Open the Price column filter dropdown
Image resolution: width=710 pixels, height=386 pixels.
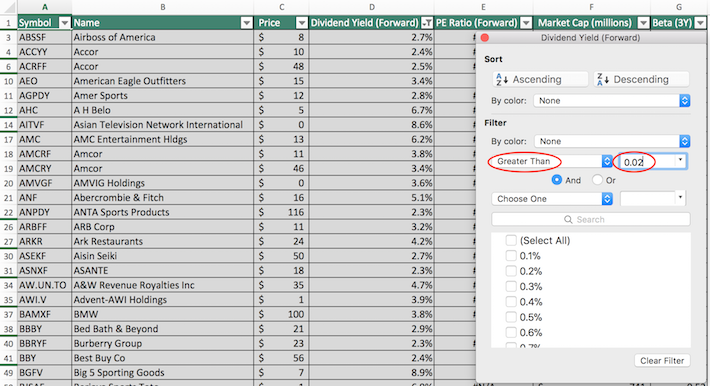pos(302,23)
